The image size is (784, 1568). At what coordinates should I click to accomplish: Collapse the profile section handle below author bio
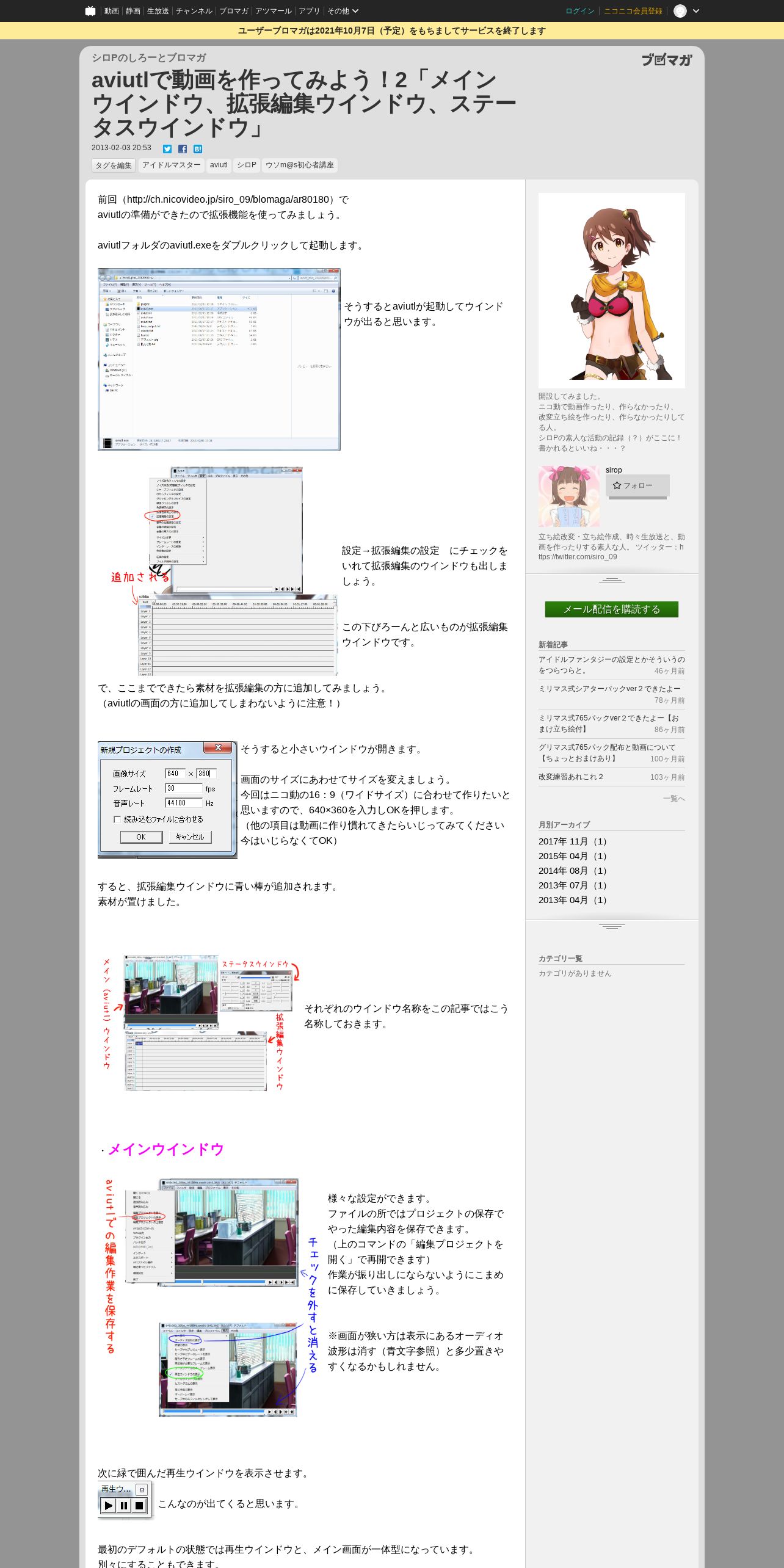[612, 579]
